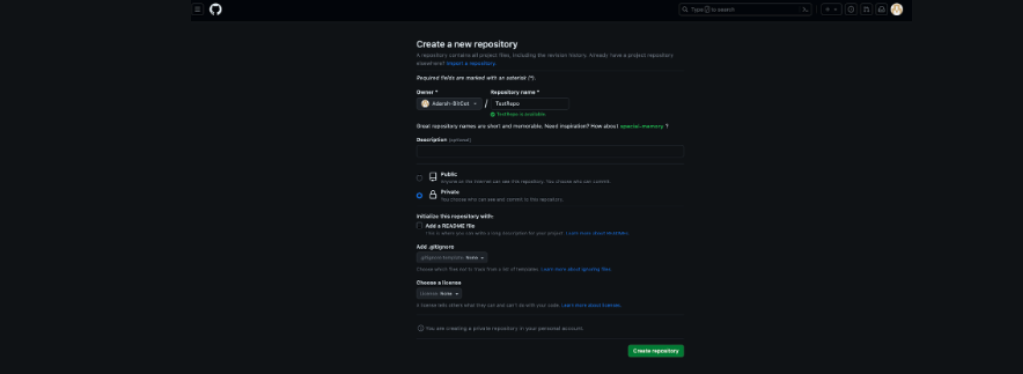Screen dimensions: 1023x374
Task: Click the Create repository button
Action: tap(656, 351)
